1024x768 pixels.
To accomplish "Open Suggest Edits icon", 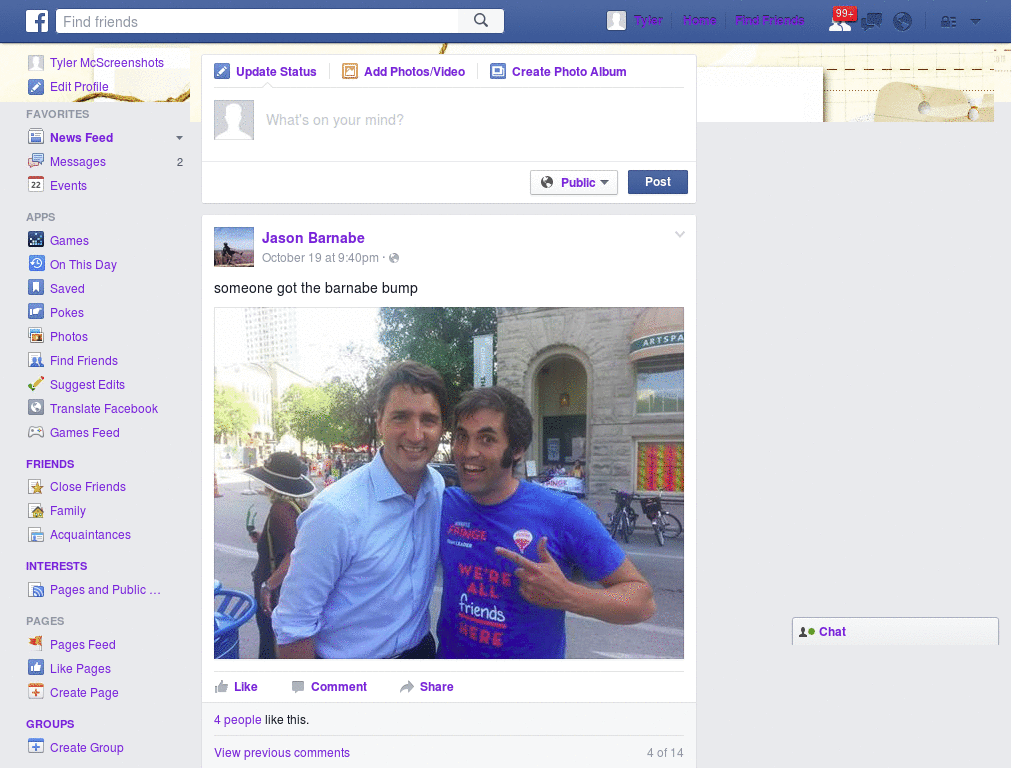I will 36,384.
